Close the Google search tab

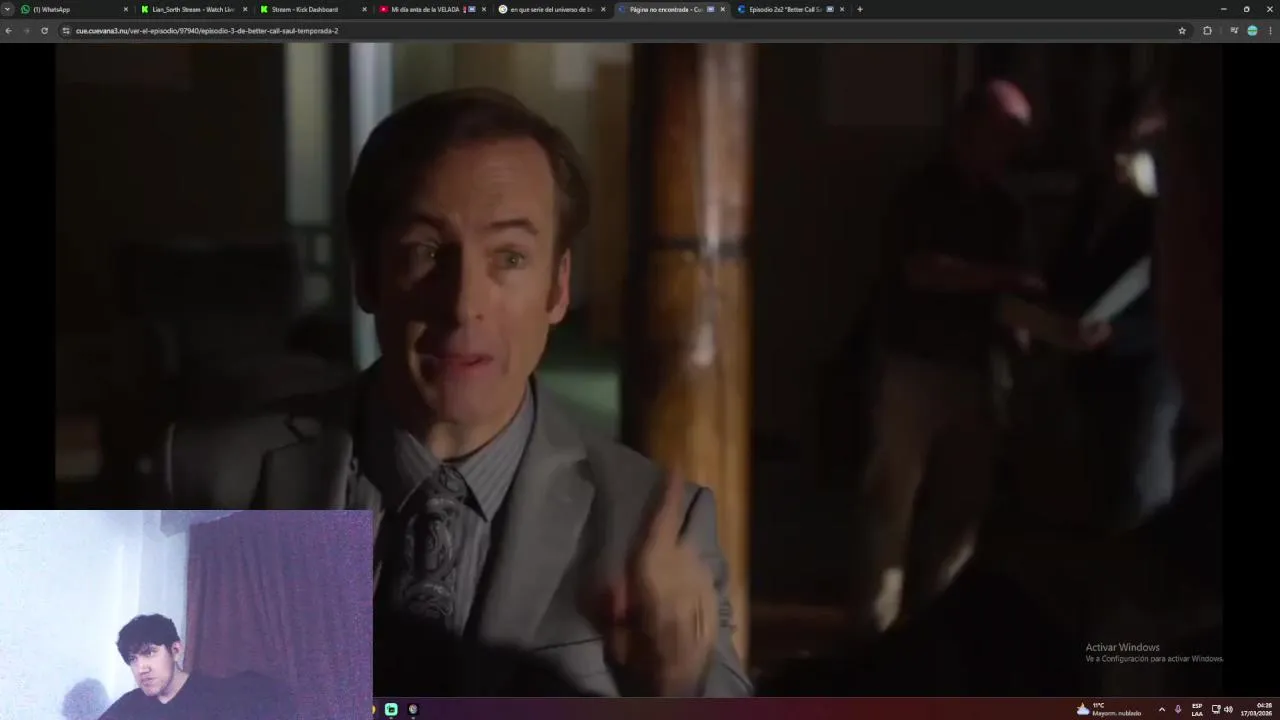click(x=603, y=9)
